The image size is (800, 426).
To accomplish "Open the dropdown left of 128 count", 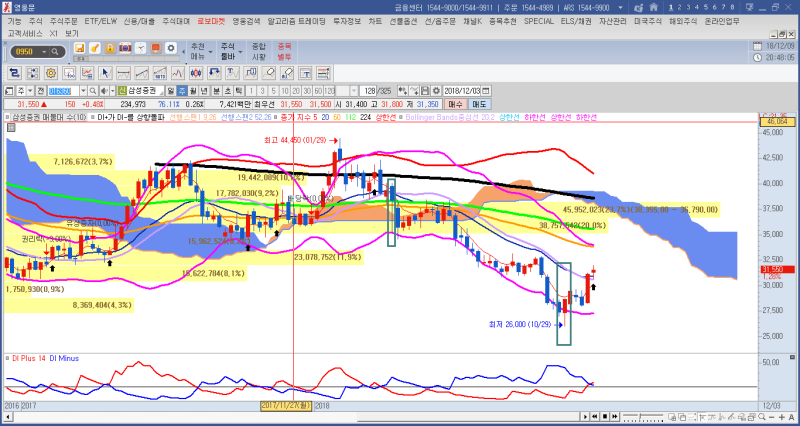I will [x=354, y=91].
